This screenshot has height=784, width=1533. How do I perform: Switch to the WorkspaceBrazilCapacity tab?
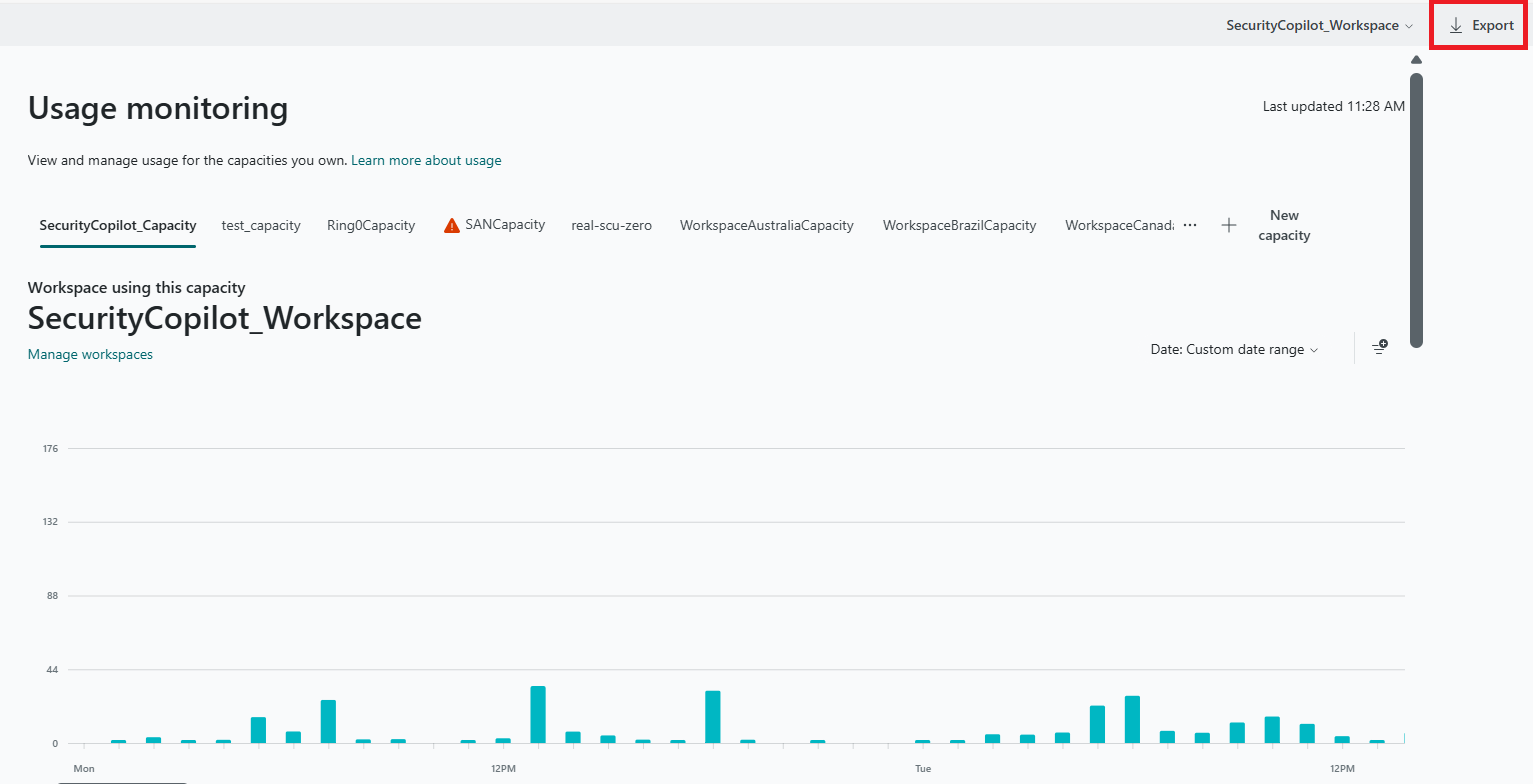coord(959,225)
